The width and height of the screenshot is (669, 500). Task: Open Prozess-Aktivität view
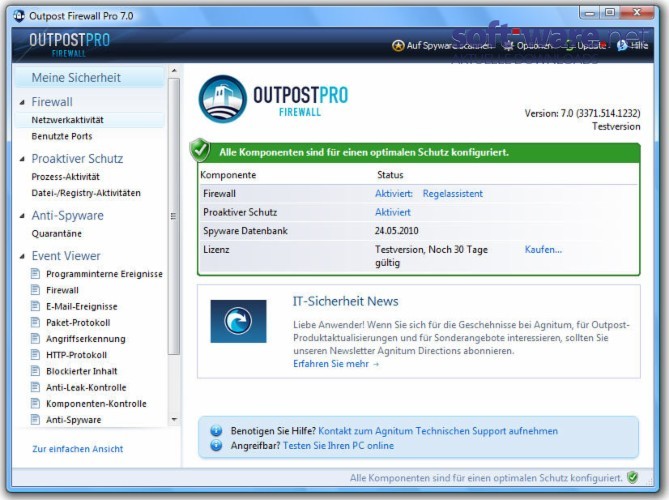[x=65, y=177]
